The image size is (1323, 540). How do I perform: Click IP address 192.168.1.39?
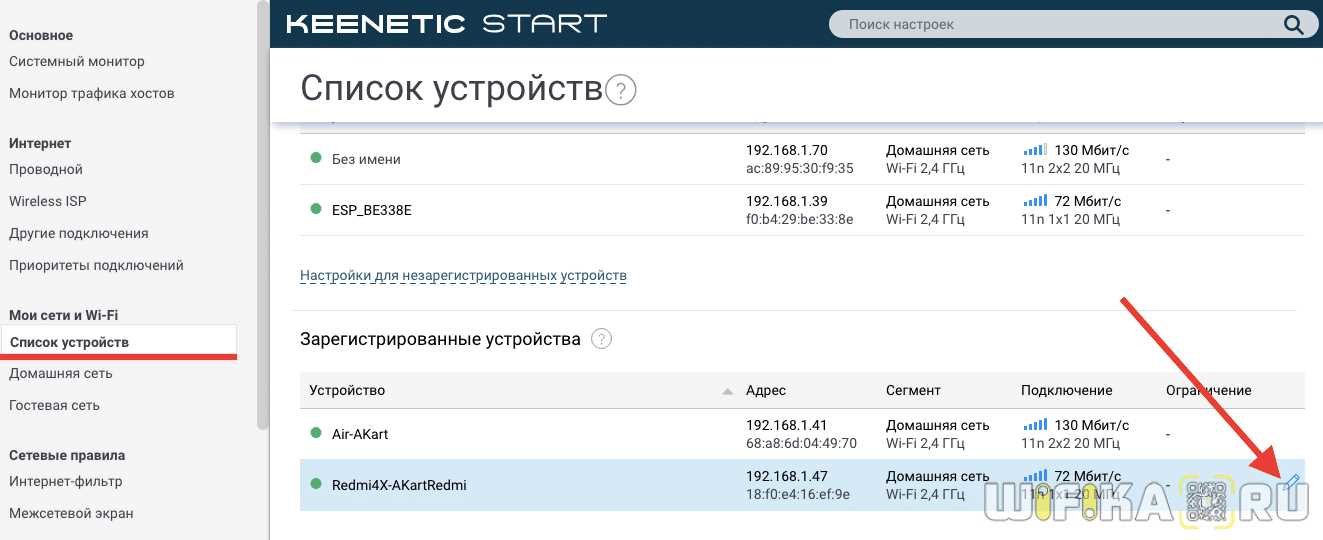pos(787,201)
